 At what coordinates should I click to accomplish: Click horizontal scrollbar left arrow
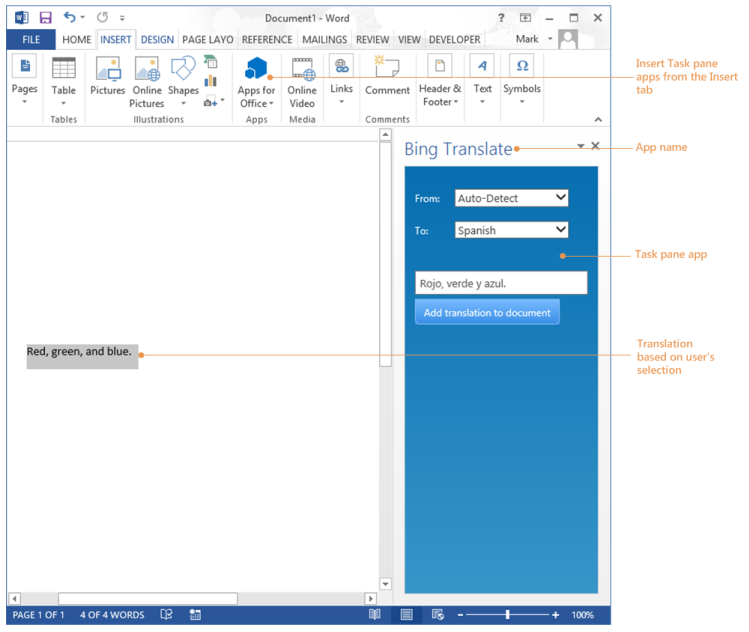click(14, 598)
